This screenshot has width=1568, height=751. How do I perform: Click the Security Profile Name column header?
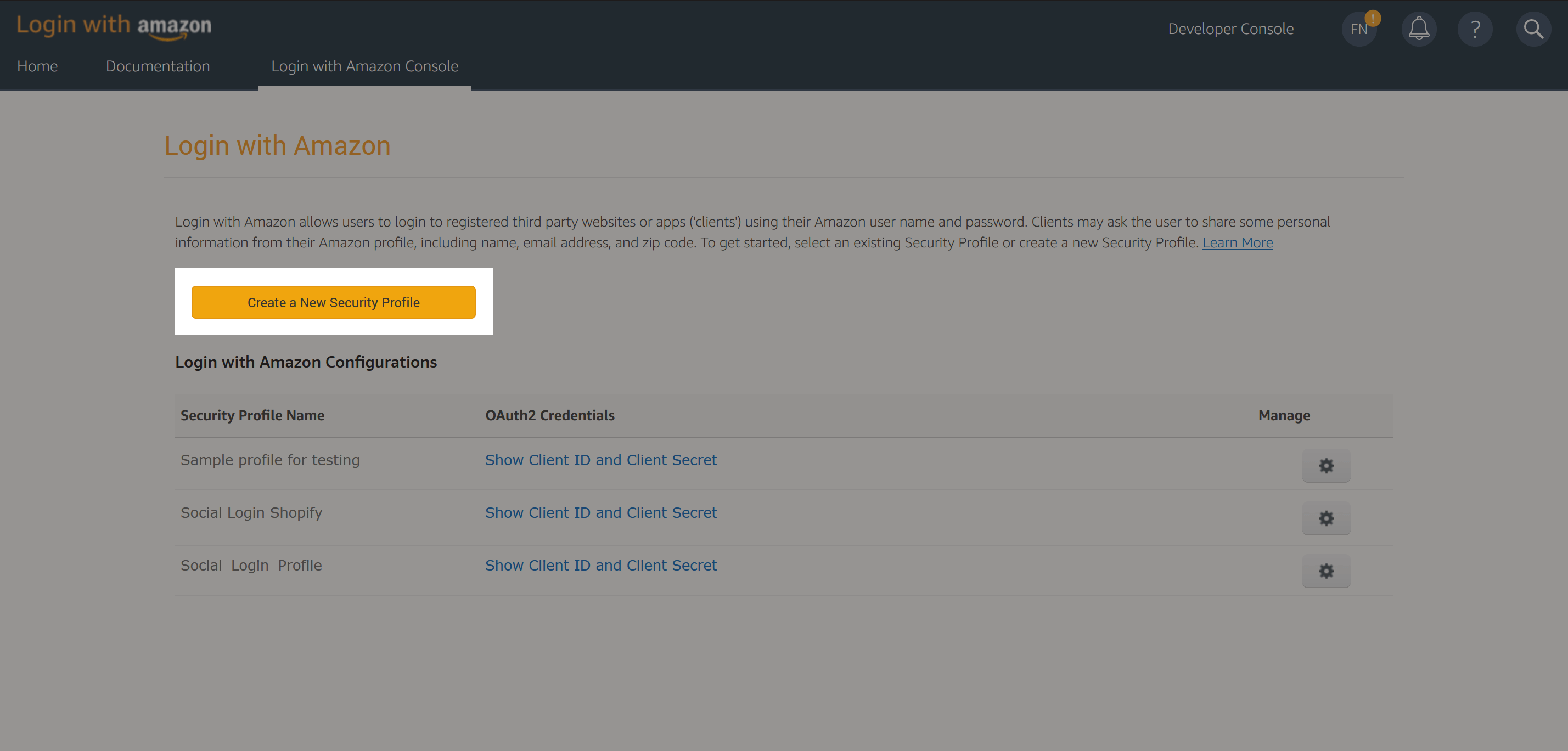(252, 415)
